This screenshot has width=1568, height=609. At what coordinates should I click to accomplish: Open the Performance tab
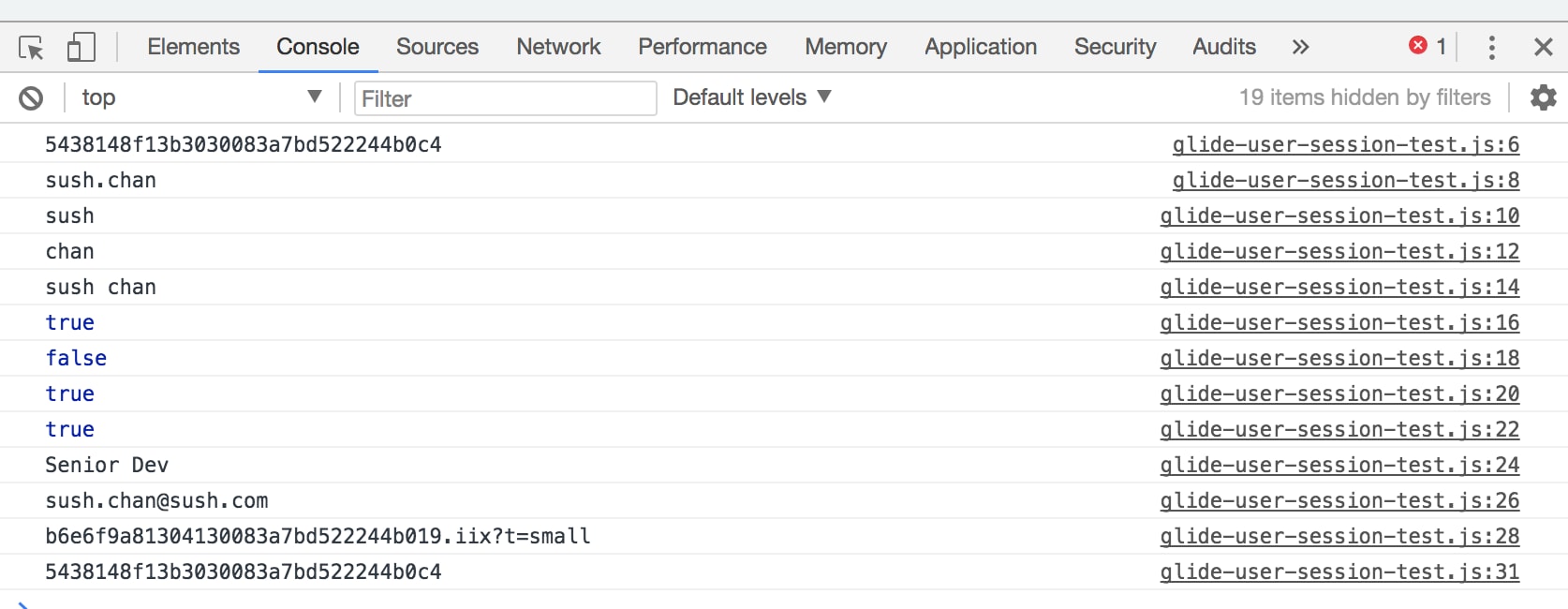click(703, 47)
